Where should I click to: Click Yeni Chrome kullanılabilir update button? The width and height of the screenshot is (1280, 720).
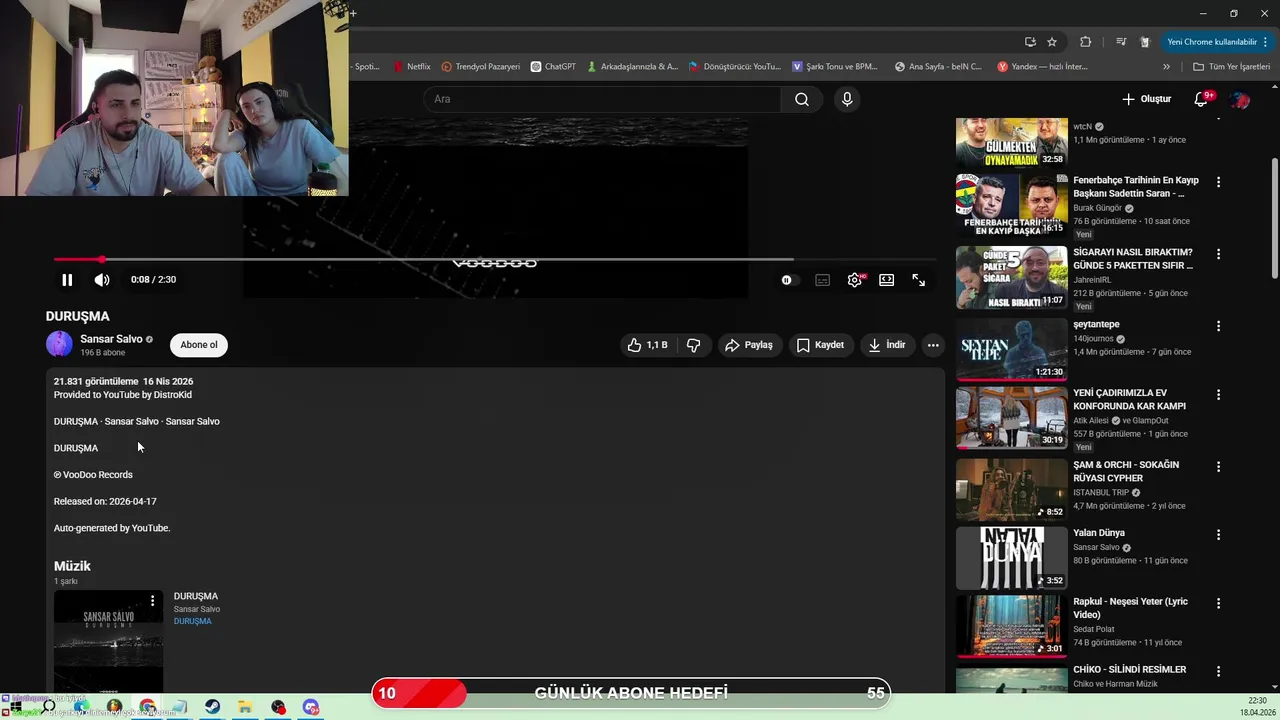point(1217,42)
